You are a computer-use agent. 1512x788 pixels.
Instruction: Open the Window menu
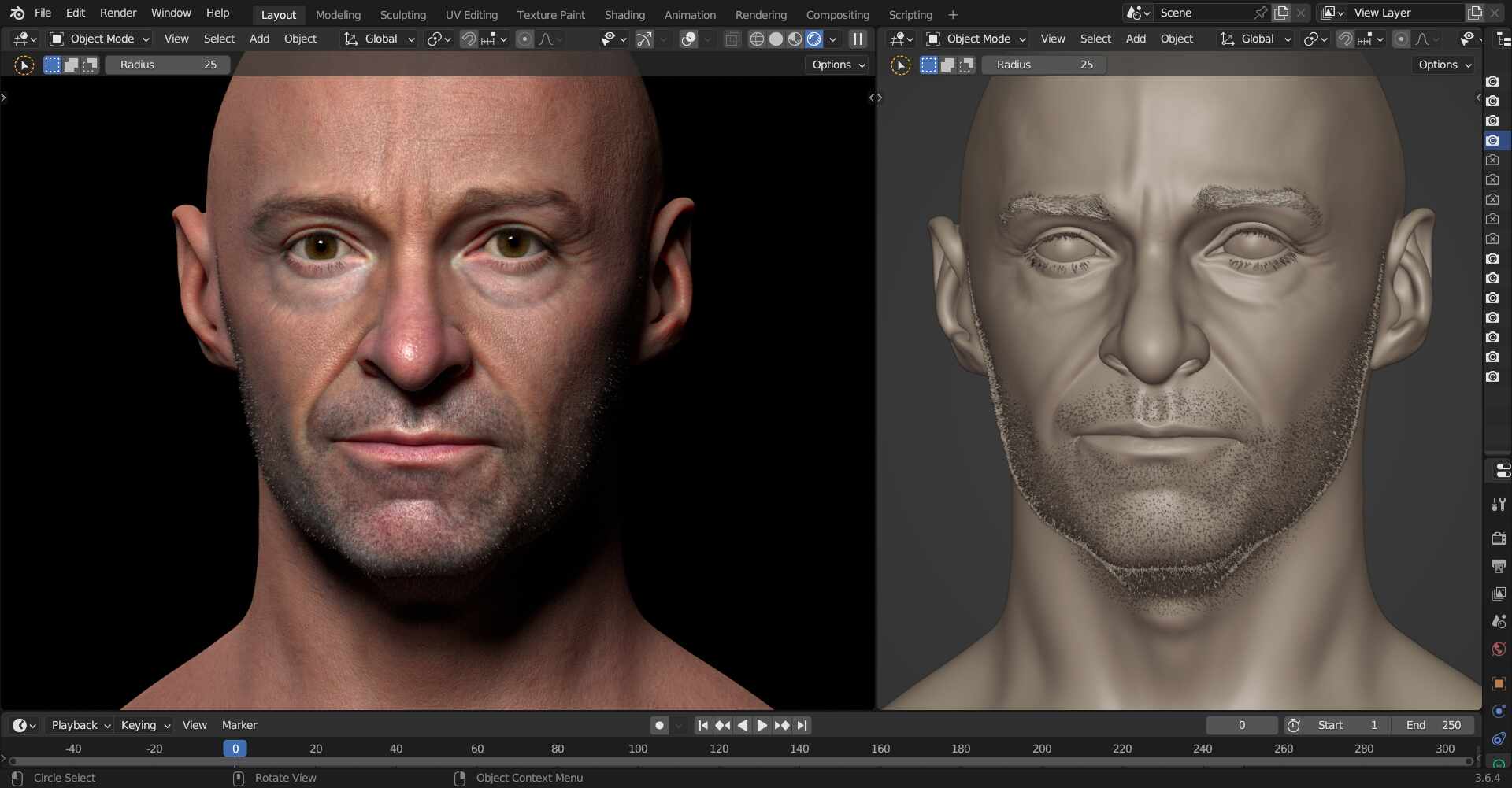tap(171, 13)
